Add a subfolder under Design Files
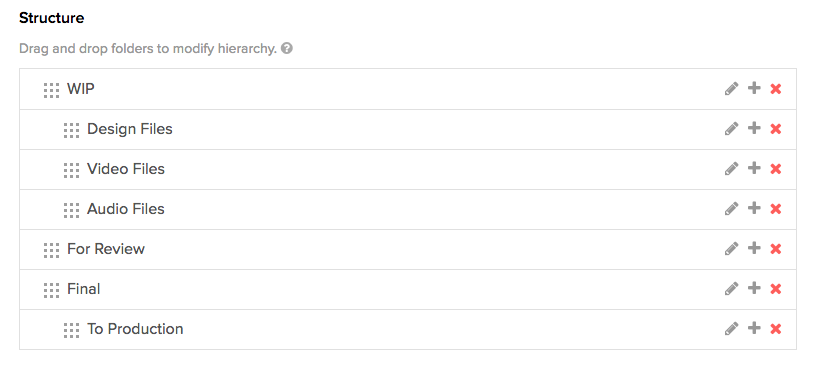Viewport: 816px width, 365px height. click(754, 128)
